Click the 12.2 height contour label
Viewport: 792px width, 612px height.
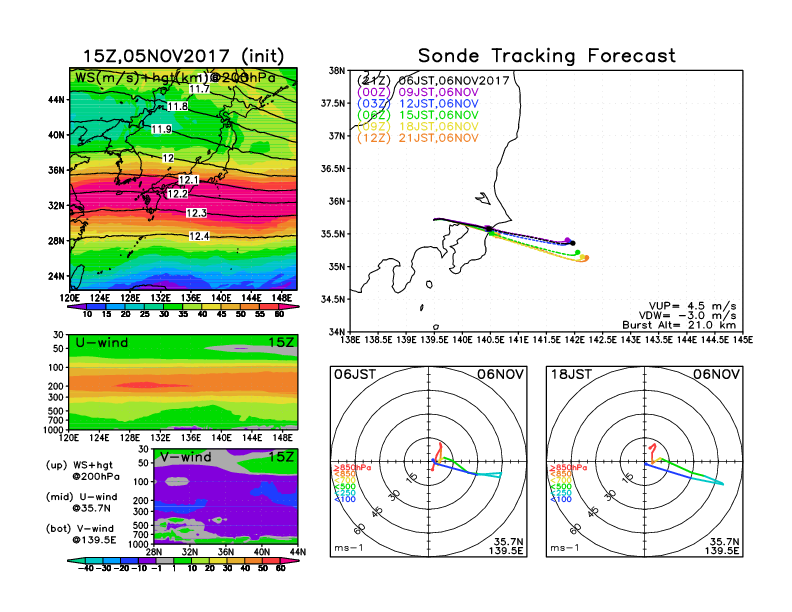[x=177, y=193]
